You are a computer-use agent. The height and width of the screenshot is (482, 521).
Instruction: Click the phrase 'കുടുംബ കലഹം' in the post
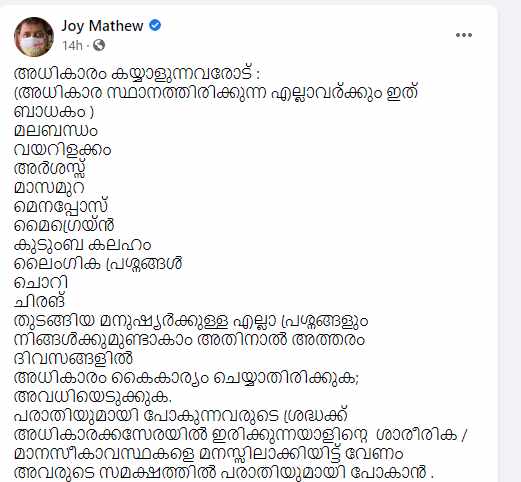coord(83,245)
